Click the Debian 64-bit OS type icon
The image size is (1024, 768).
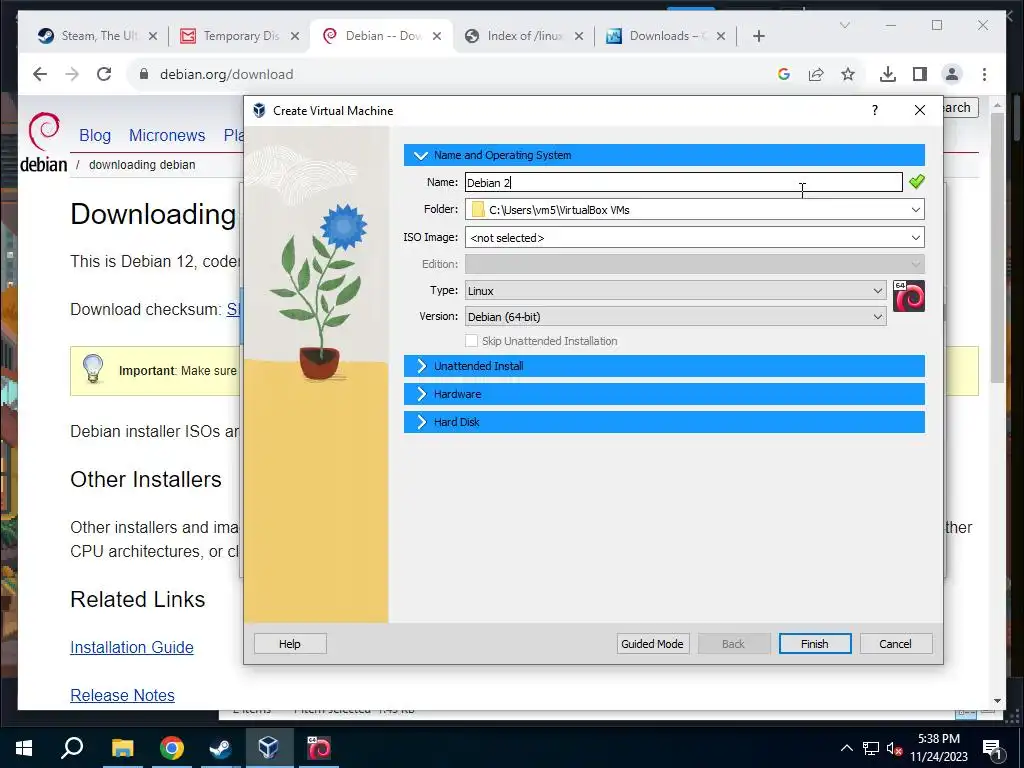pos(908,296)
